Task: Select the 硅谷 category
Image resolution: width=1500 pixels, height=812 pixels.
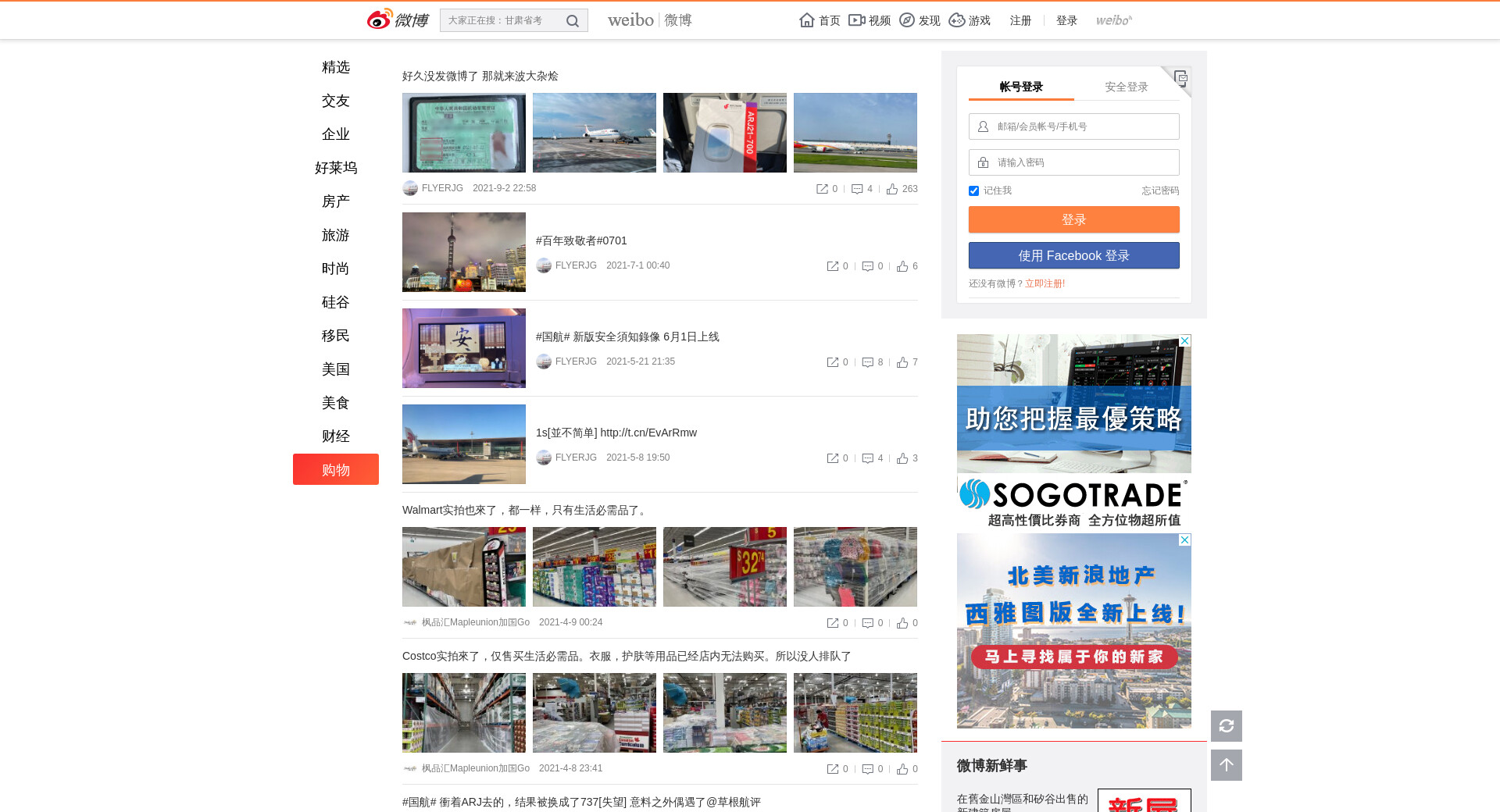Action: tap(336, 302)
